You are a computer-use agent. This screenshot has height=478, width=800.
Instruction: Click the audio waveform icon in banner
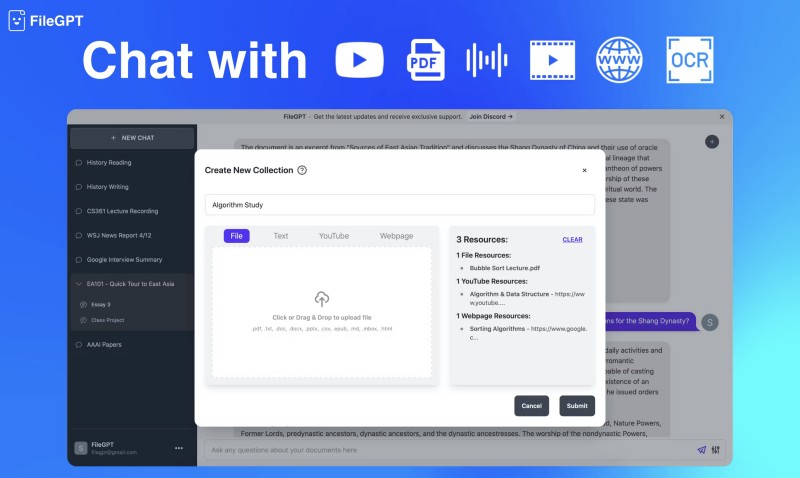coord(487,60)
